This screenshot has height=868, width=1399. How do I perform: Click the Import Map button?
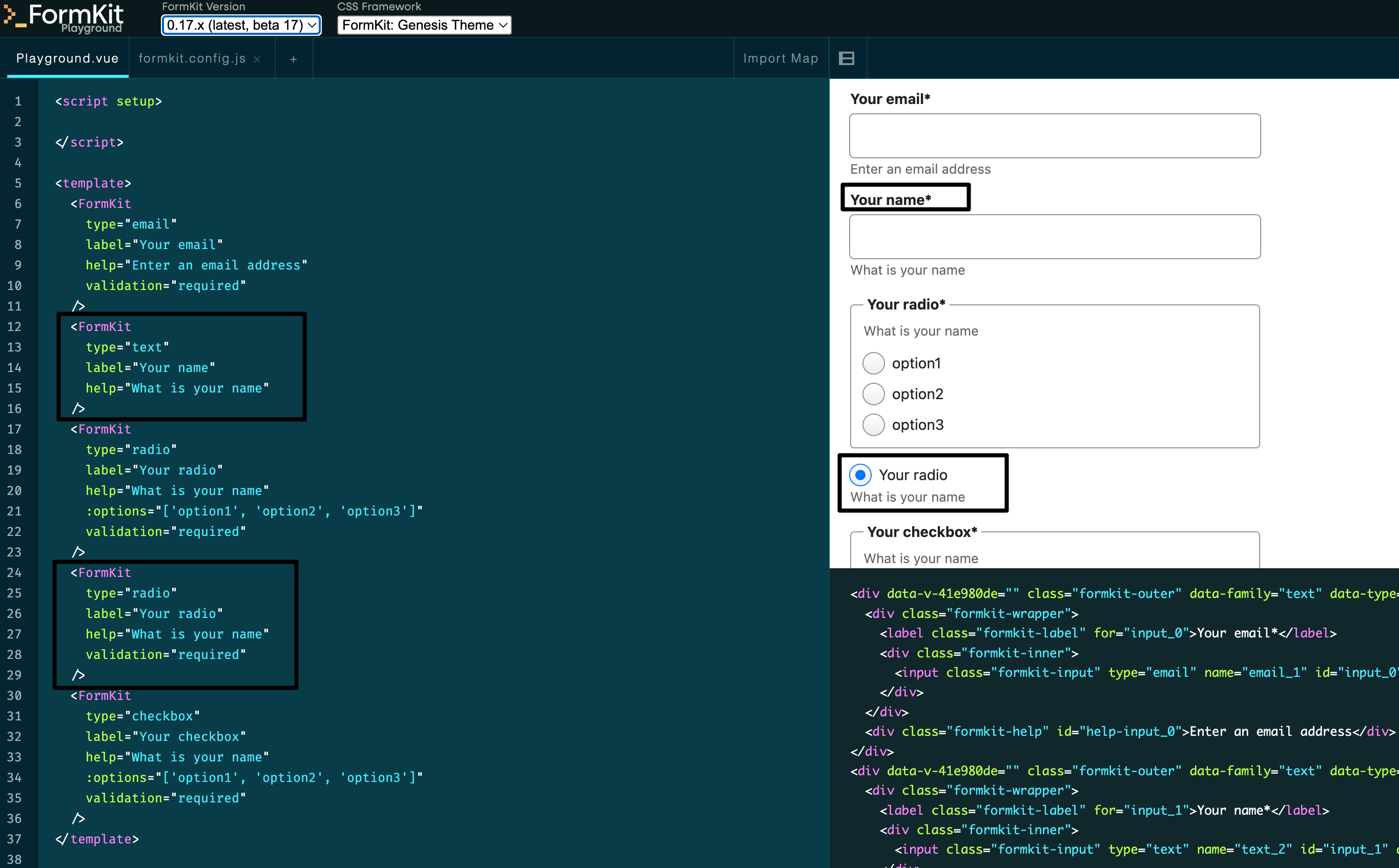click(x=780, y=58)
